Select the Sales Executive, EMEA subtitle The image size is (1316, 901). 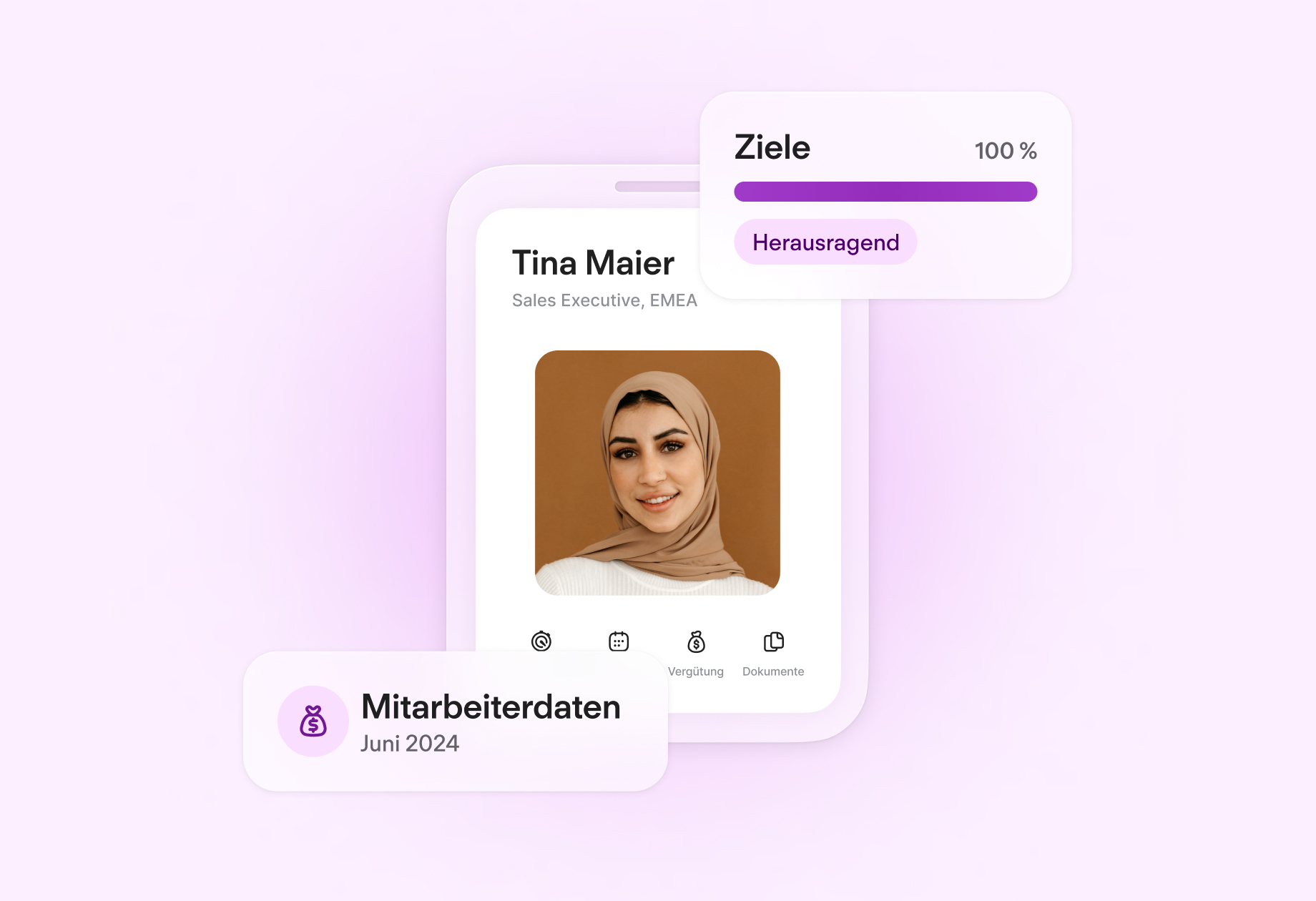[604, 300]
